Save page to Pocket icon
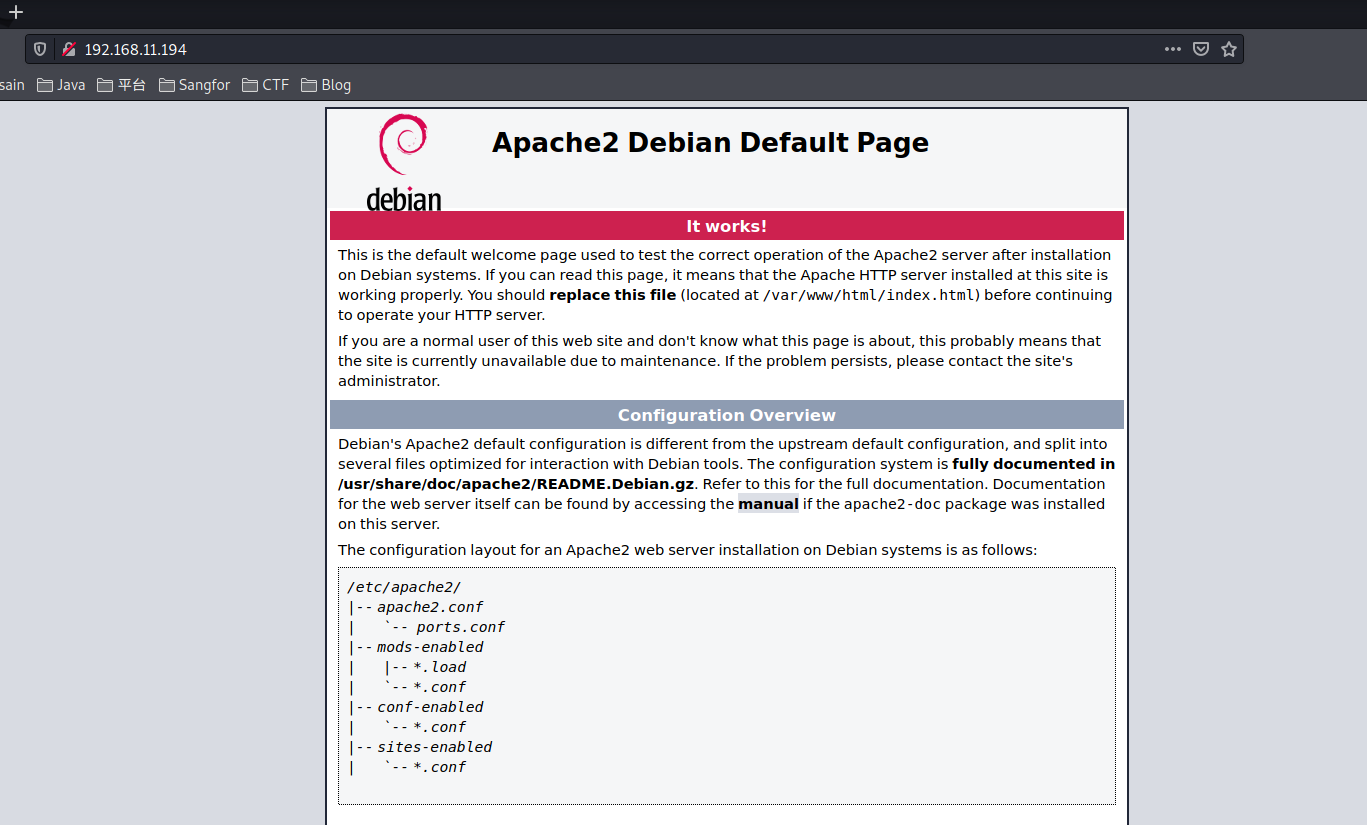1367x825 pixels. 1201,49
